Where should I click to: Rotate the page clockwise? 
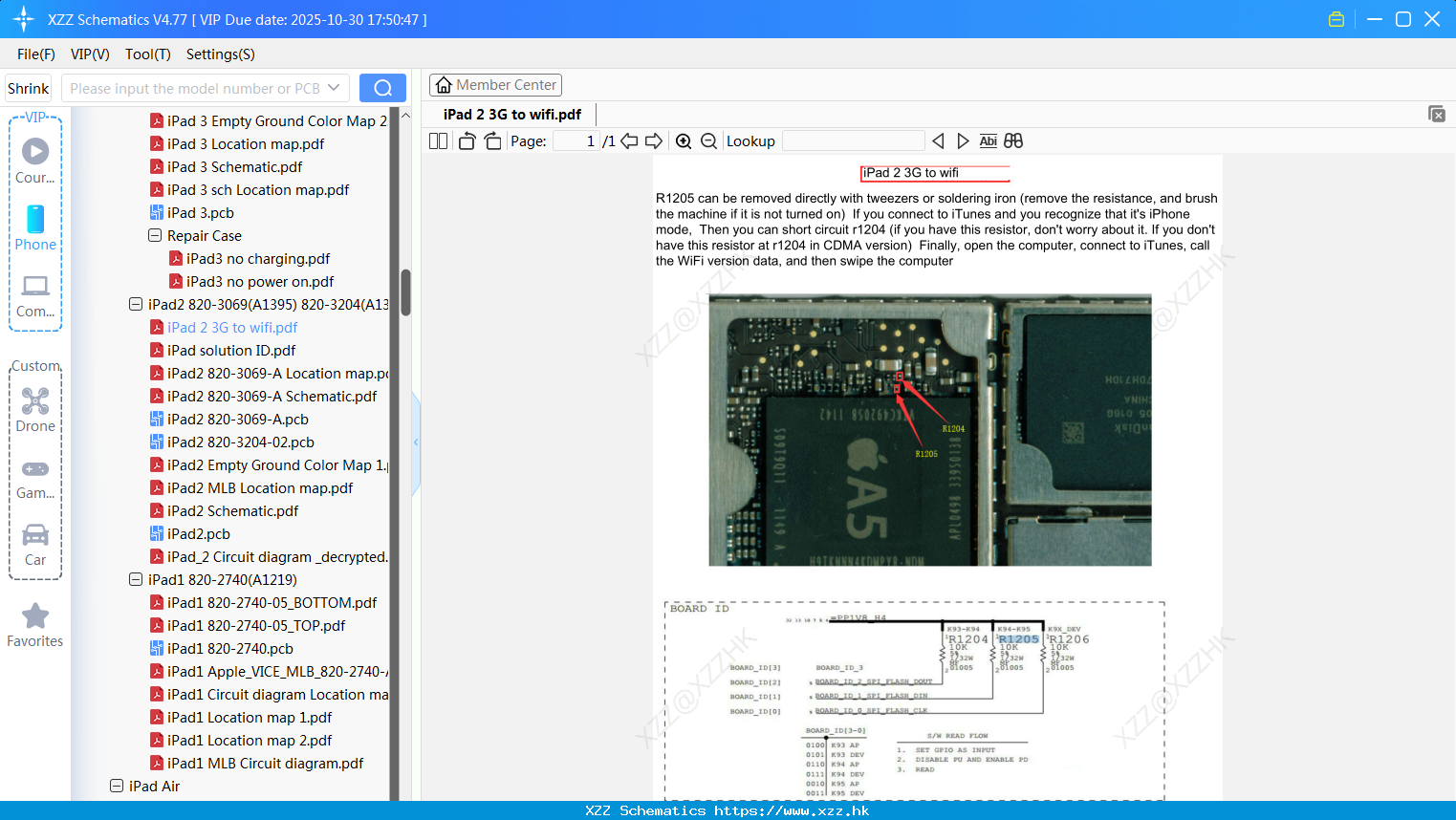tap(492, 141)
